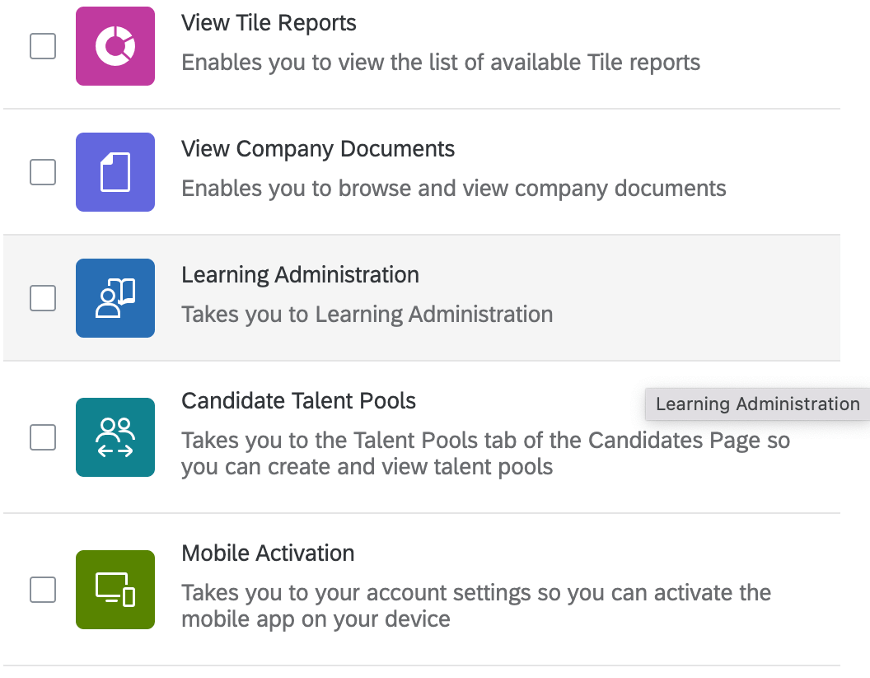
Task: Click the 'Takes you to Learning Administration' description
Action: click(367, 315)
